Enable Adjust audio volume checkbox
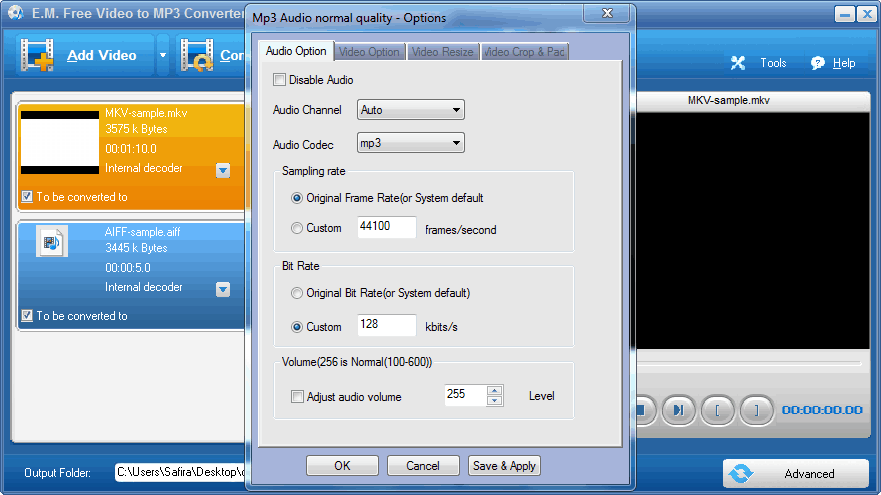Viewport: 881px width, 495px height. pos(297,397)
